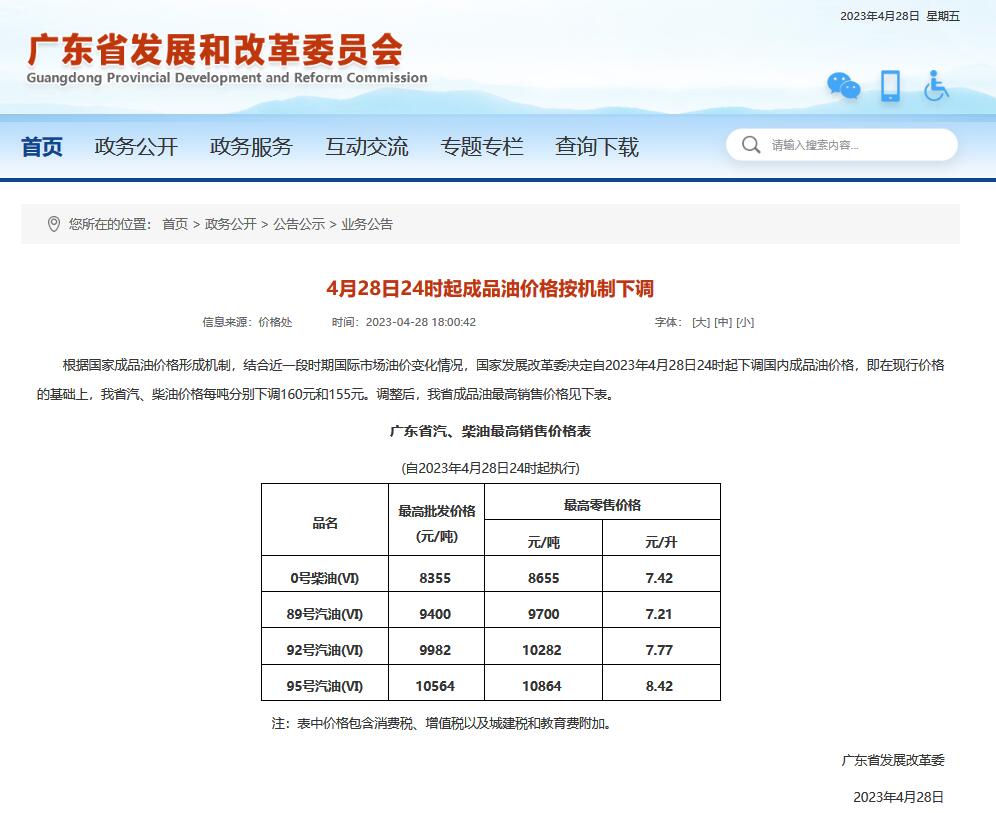Click table caption 广东省汽、柴油最高销售价格表
Screen dimensions: 996x813
tap(490, 431)
